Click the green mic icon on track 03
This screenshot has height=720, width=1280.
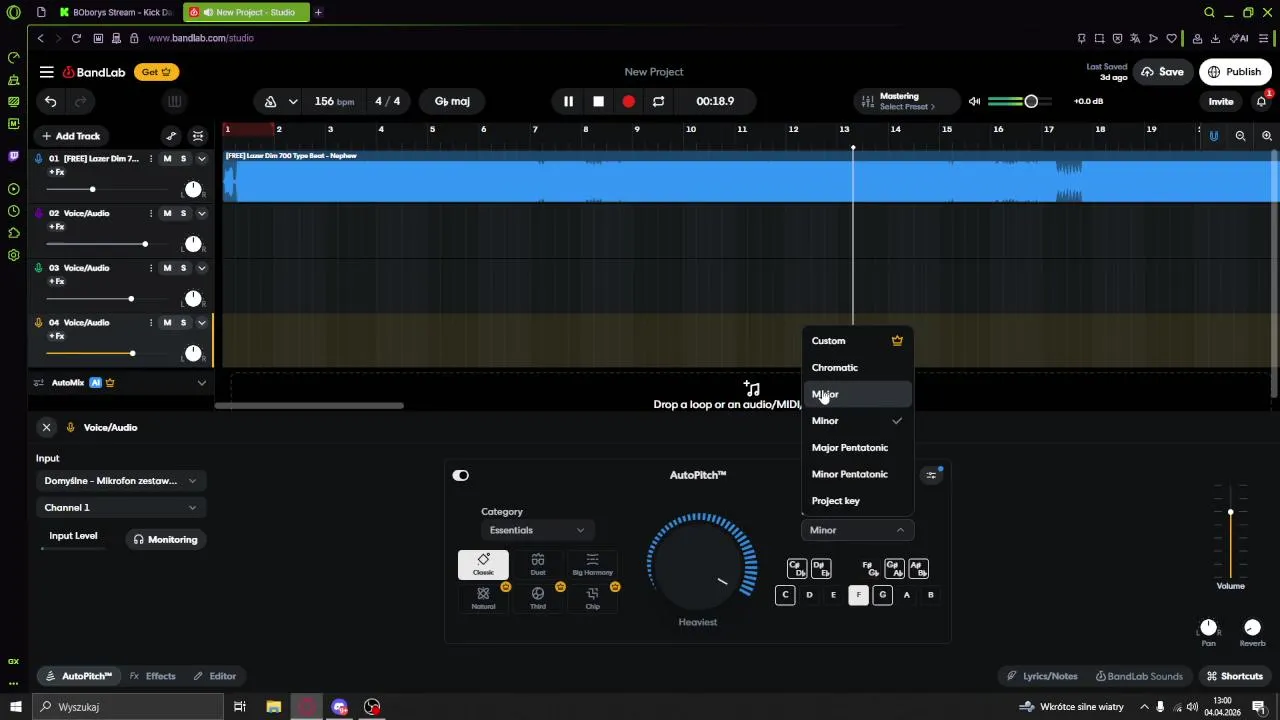(x=39, y=268)
